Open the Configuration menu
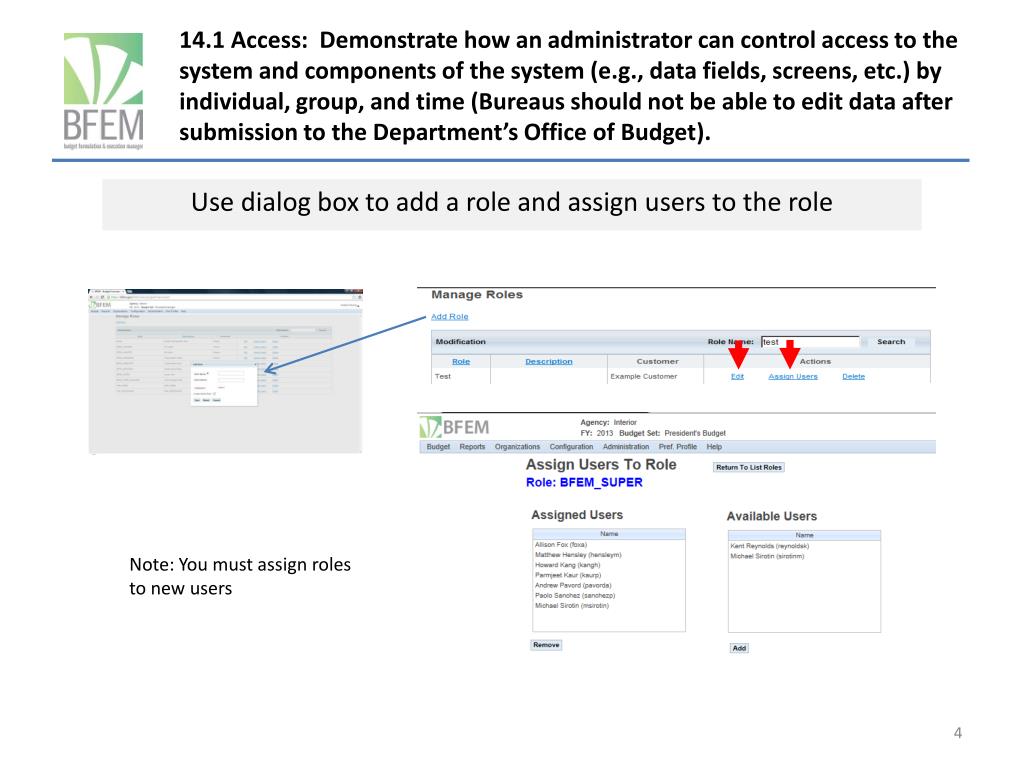The height and width of the screenshot is (768, 1024). tap(571, 447)
